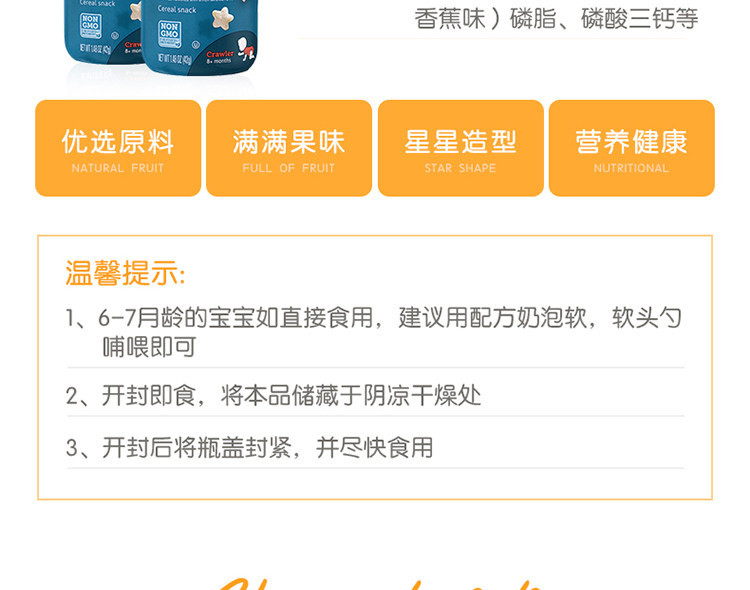Click the 磷脂、磷酸三钙等 ingredient text
750x590 pixels.
click(x=604, y=19)
